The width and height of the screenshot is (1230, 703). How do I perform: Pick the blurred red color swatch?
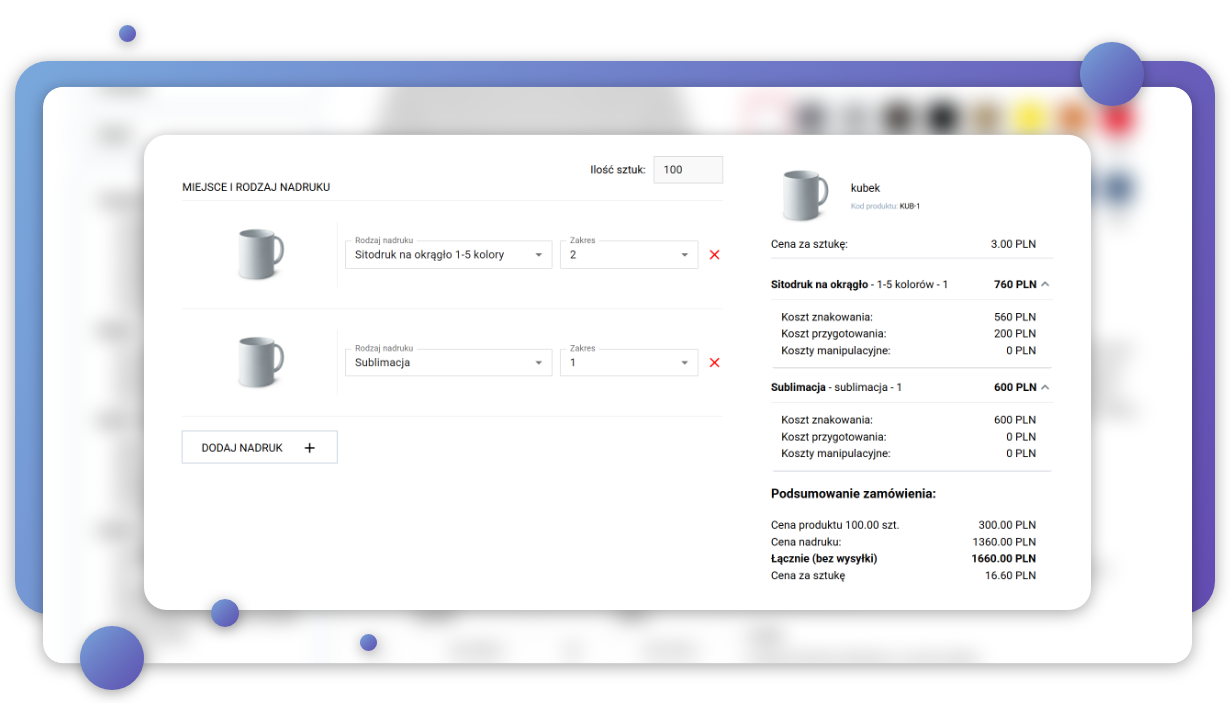[x=1119, y=118]
